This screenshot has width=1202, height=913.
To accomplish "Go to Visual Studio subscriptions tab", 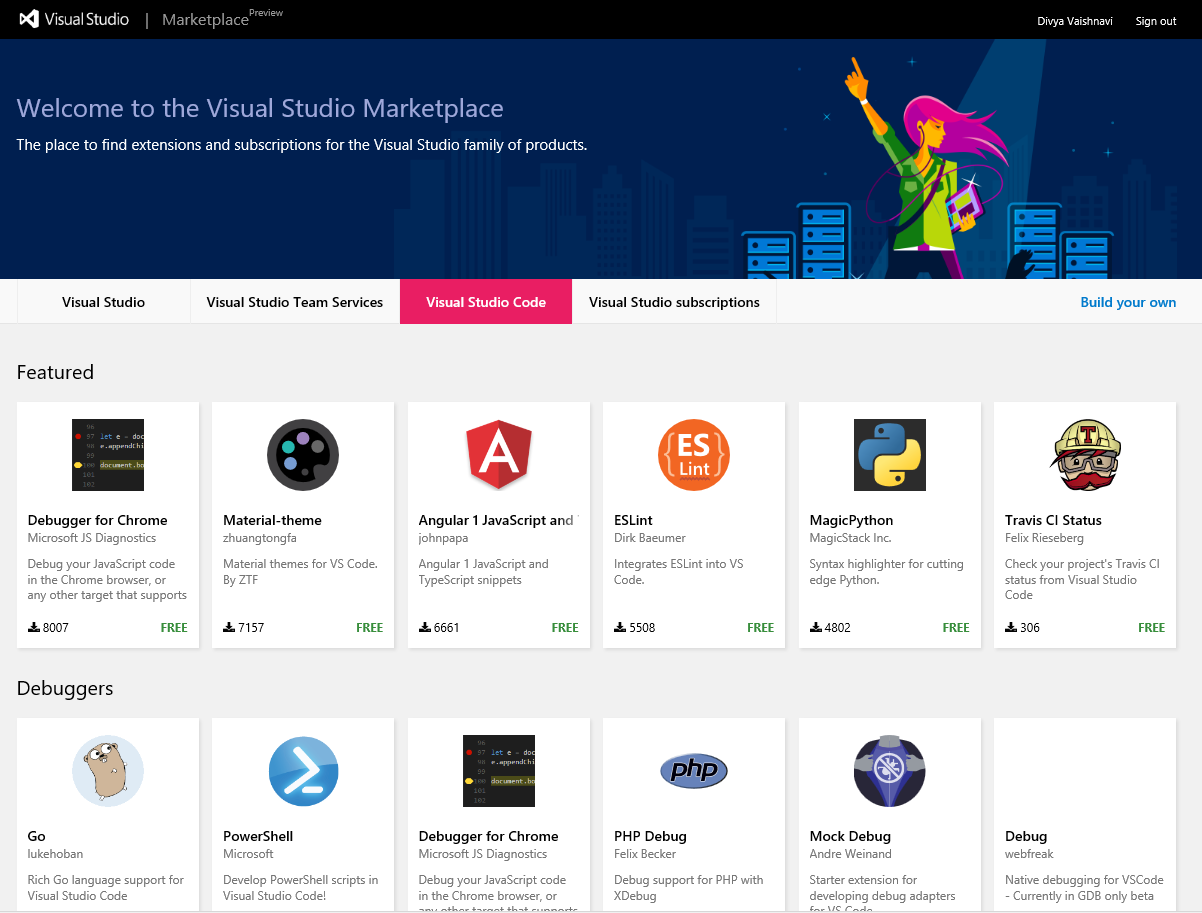I will (674, 302).
